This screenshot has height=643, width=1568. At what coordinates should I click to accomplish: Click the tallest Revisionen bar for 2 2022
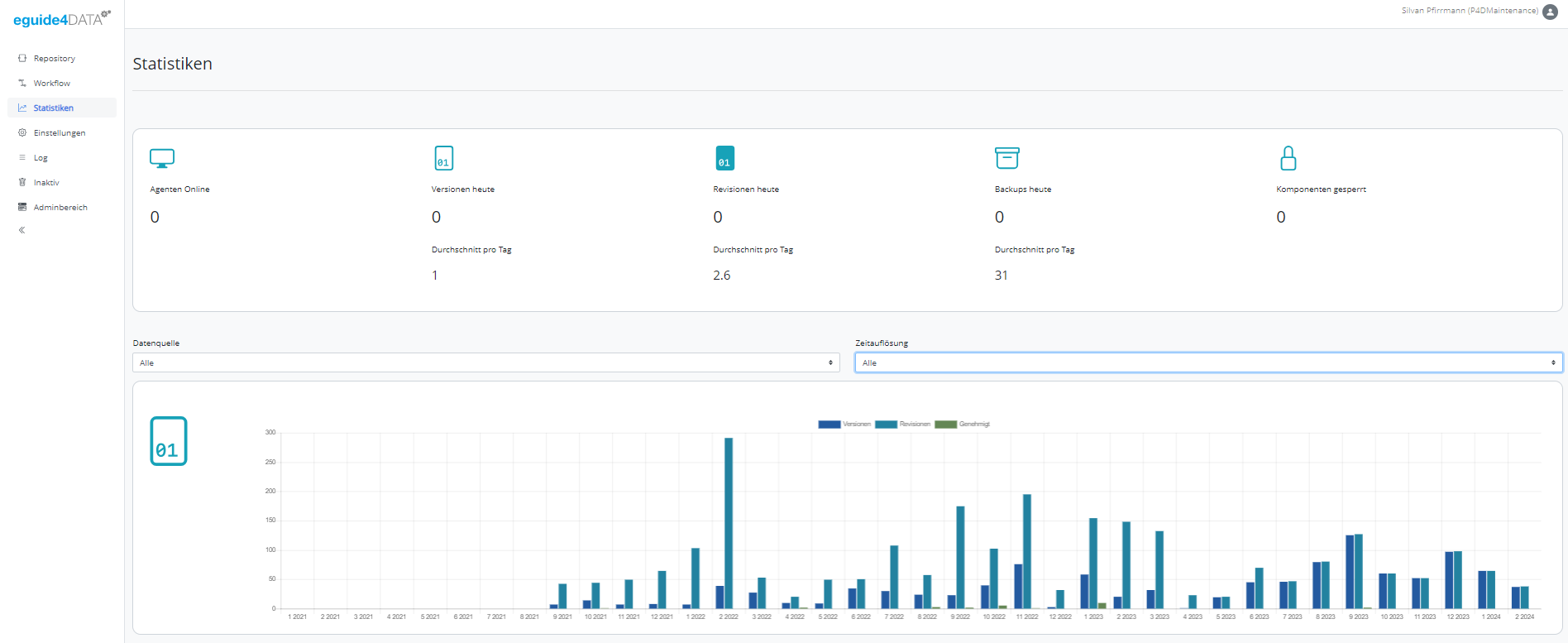tap(729, 523)
